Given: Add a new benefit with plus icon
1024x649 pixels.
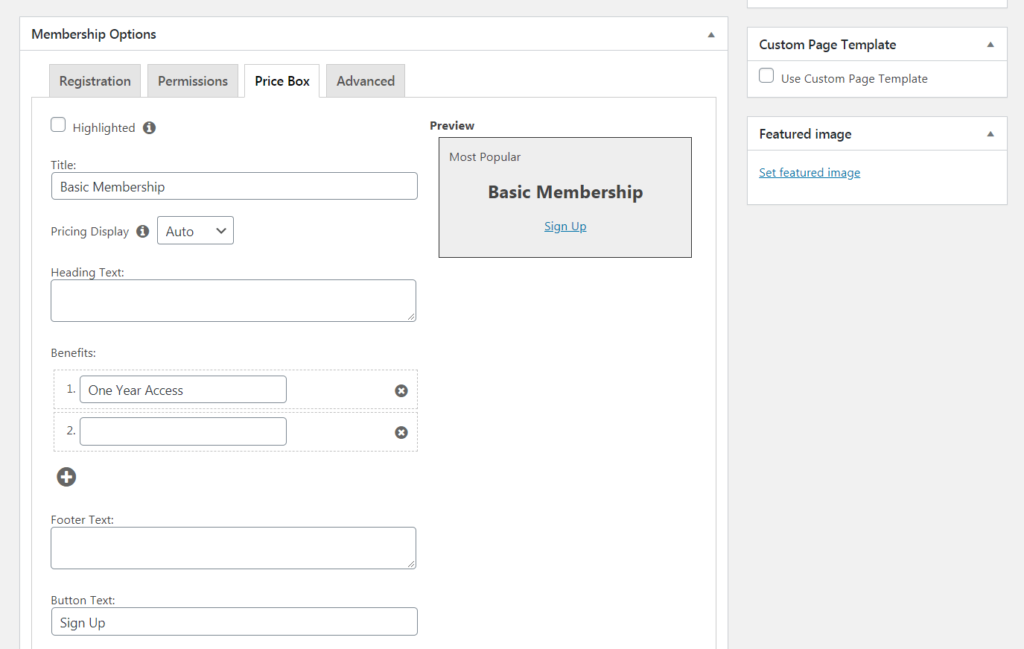Looking at the screenshot, I should 66,477.
